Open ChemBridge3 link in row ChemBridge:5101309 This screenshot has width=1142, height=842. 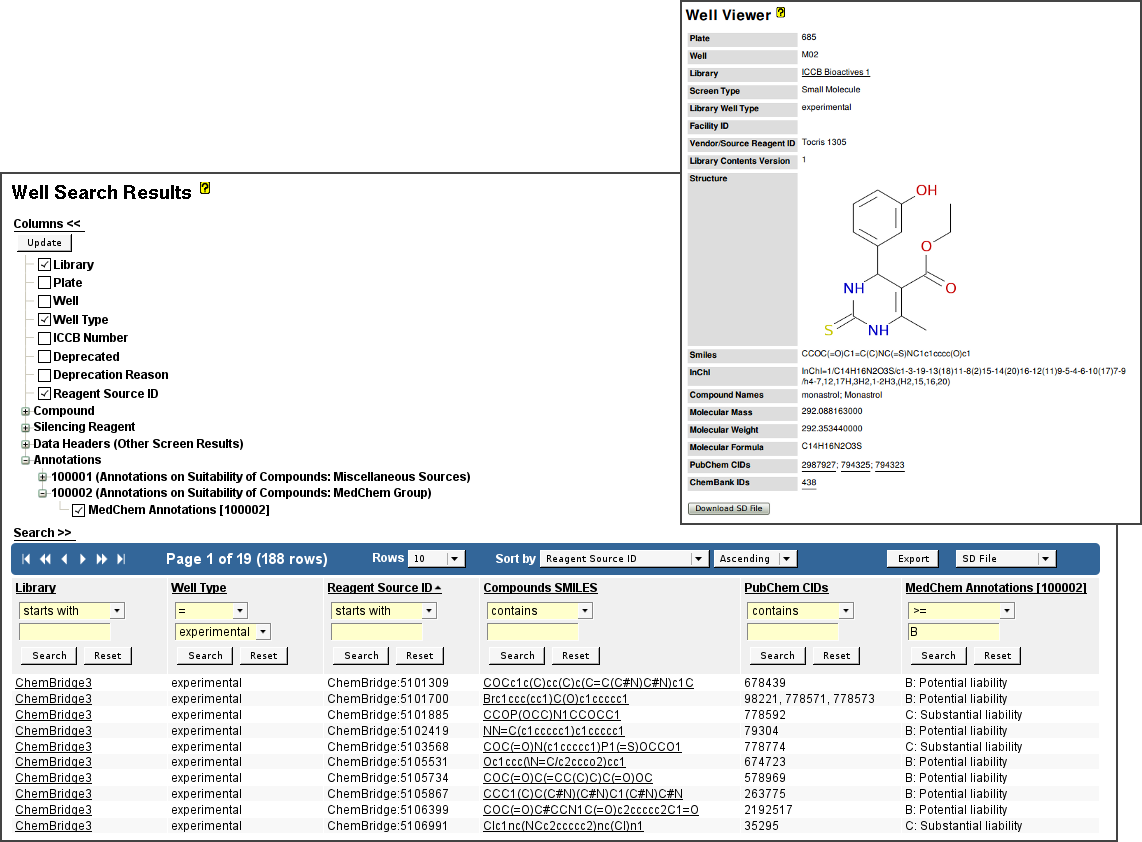click(54, 683)
